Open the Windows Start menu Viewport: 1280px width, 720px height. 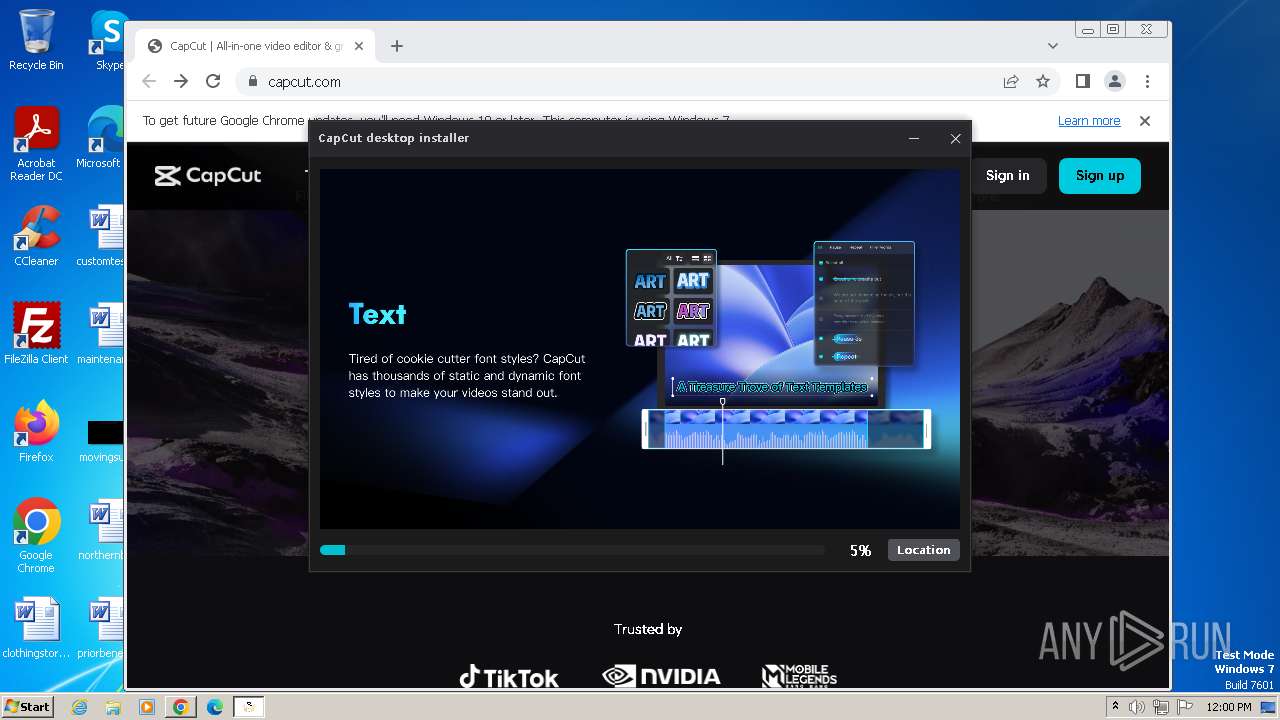click(x=27, y=706)
